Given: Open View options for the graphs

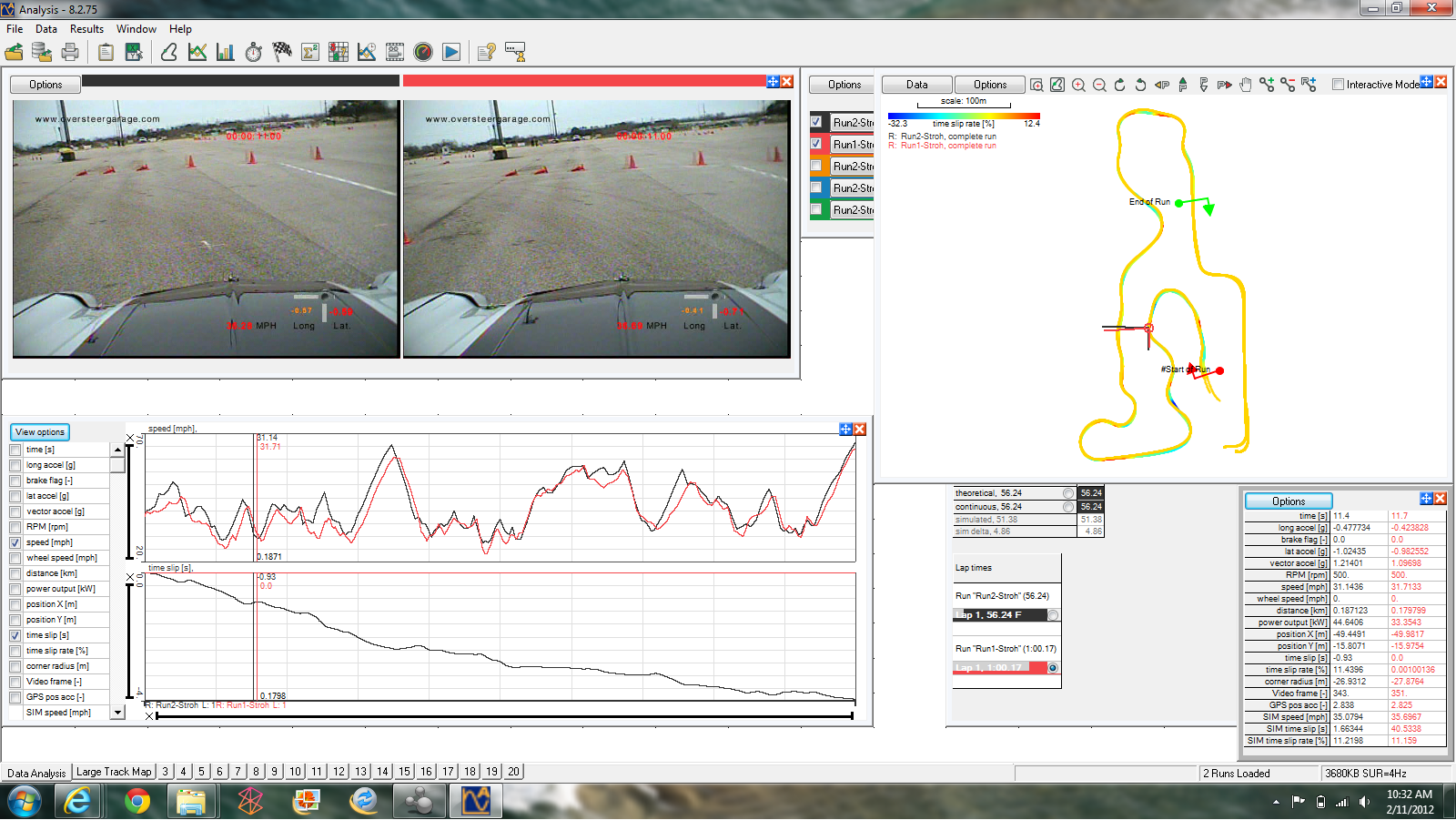Looking at the screenshot, I should click(40, 432).
